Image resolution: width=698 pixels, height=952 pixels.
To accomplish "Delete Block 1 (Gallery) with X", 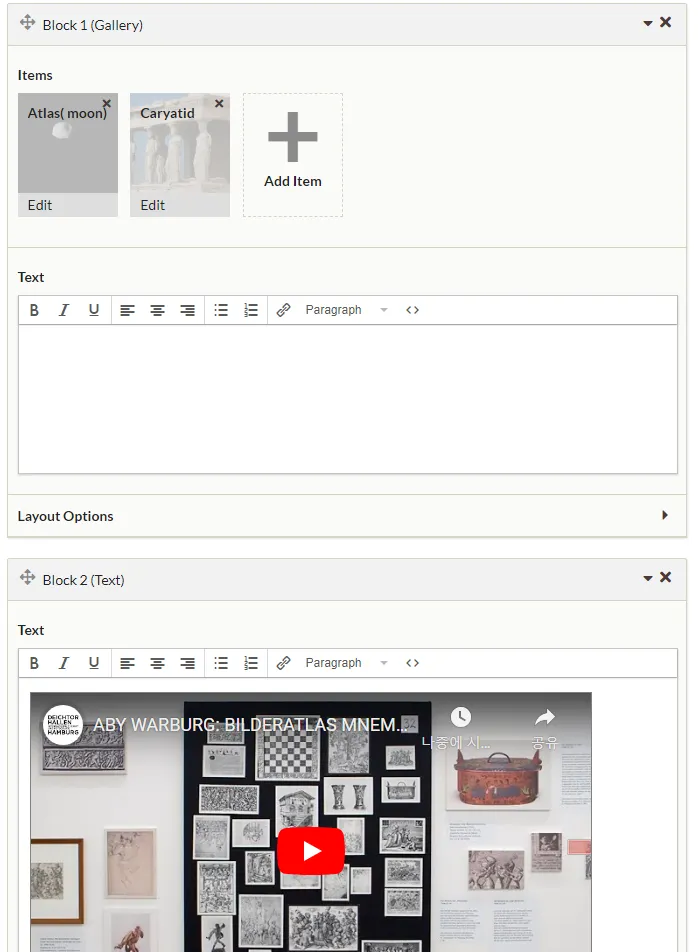I will (665, 22).
